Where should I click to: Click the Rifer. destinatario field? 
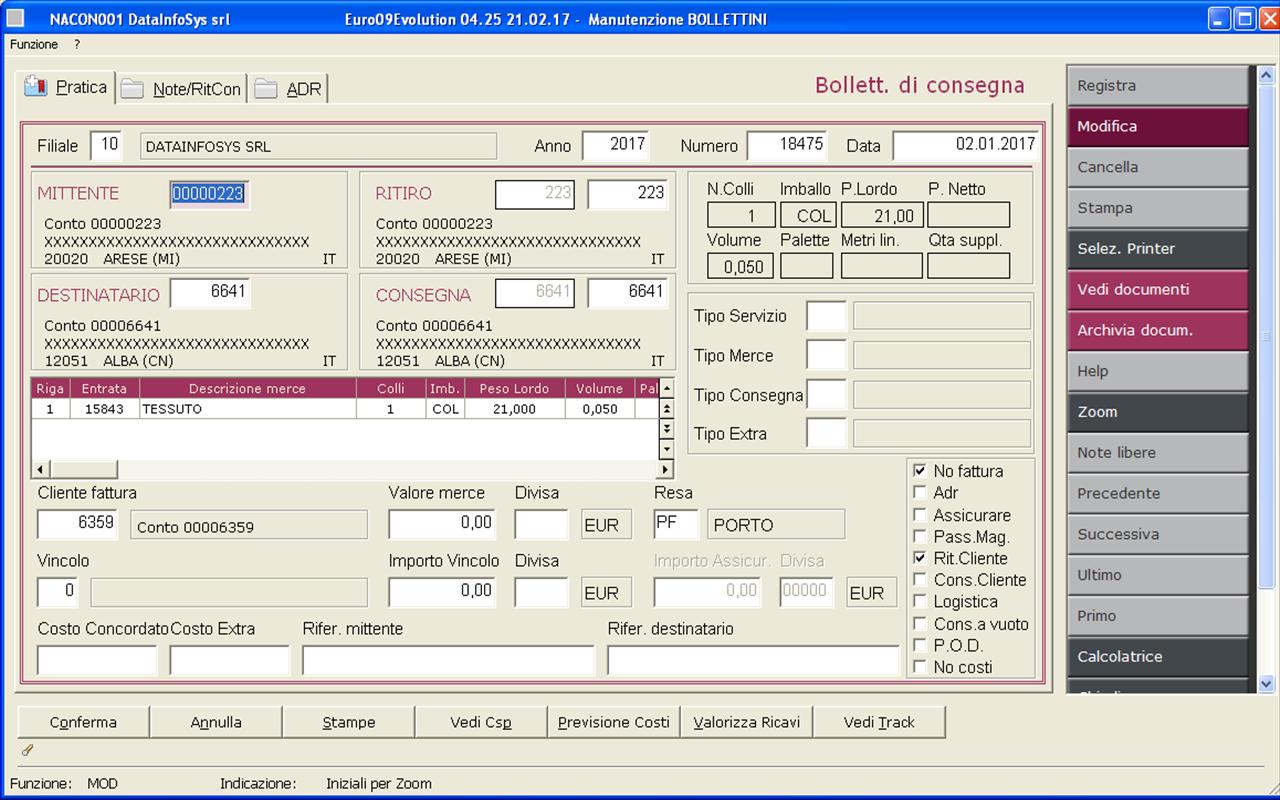tap(753, 660)
